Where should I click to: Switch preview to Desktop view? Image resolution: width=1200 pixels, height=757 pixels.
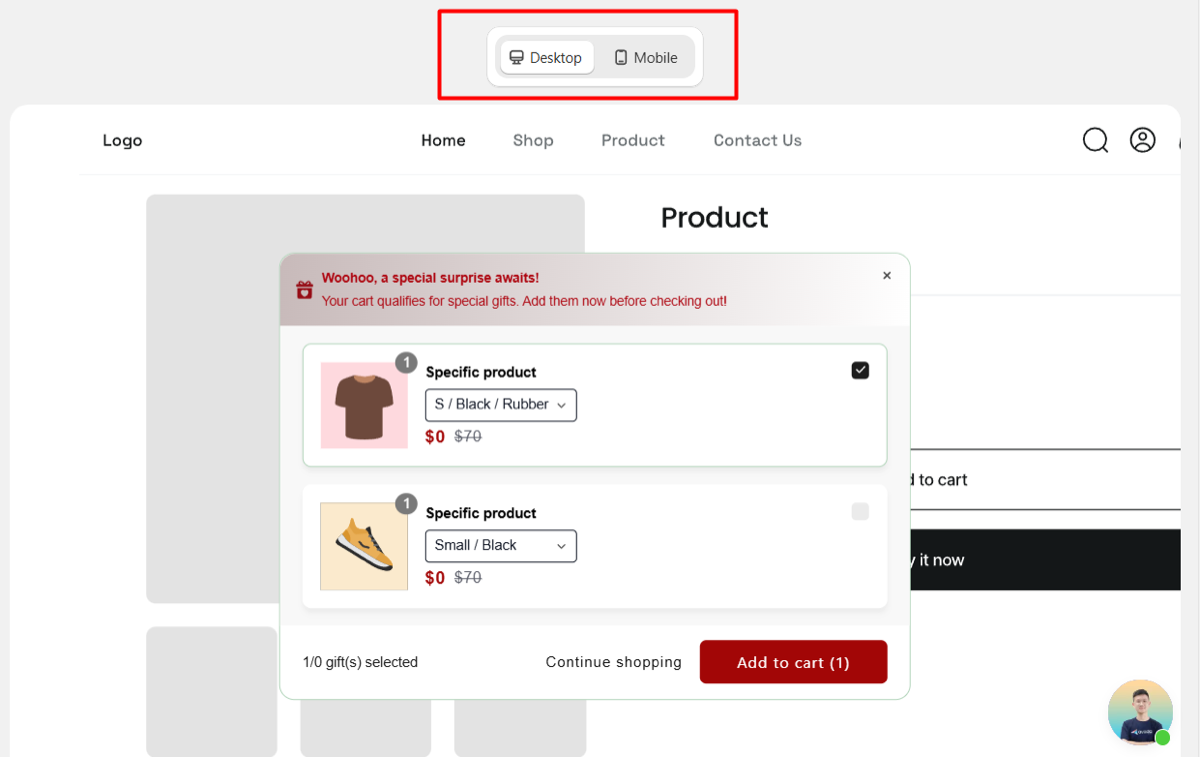(x=546, y=58)
